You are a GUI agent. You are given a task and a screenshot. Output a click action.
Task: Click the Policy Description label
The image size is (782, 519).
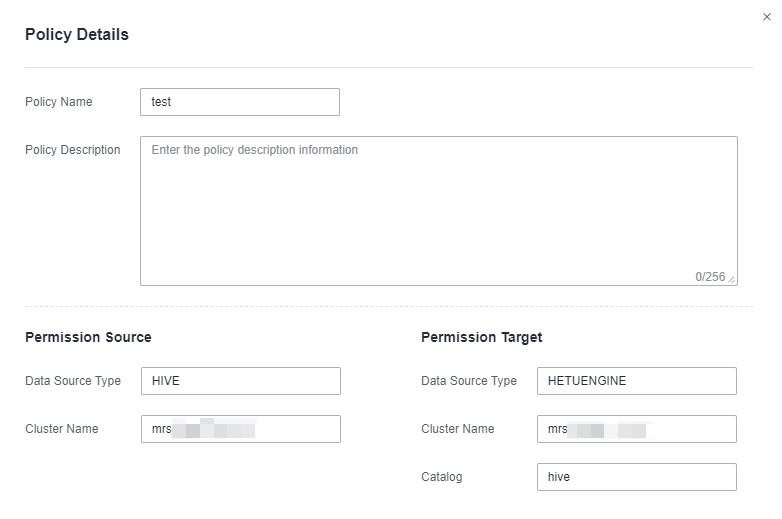pyautogui.click(x=73, y=150)
